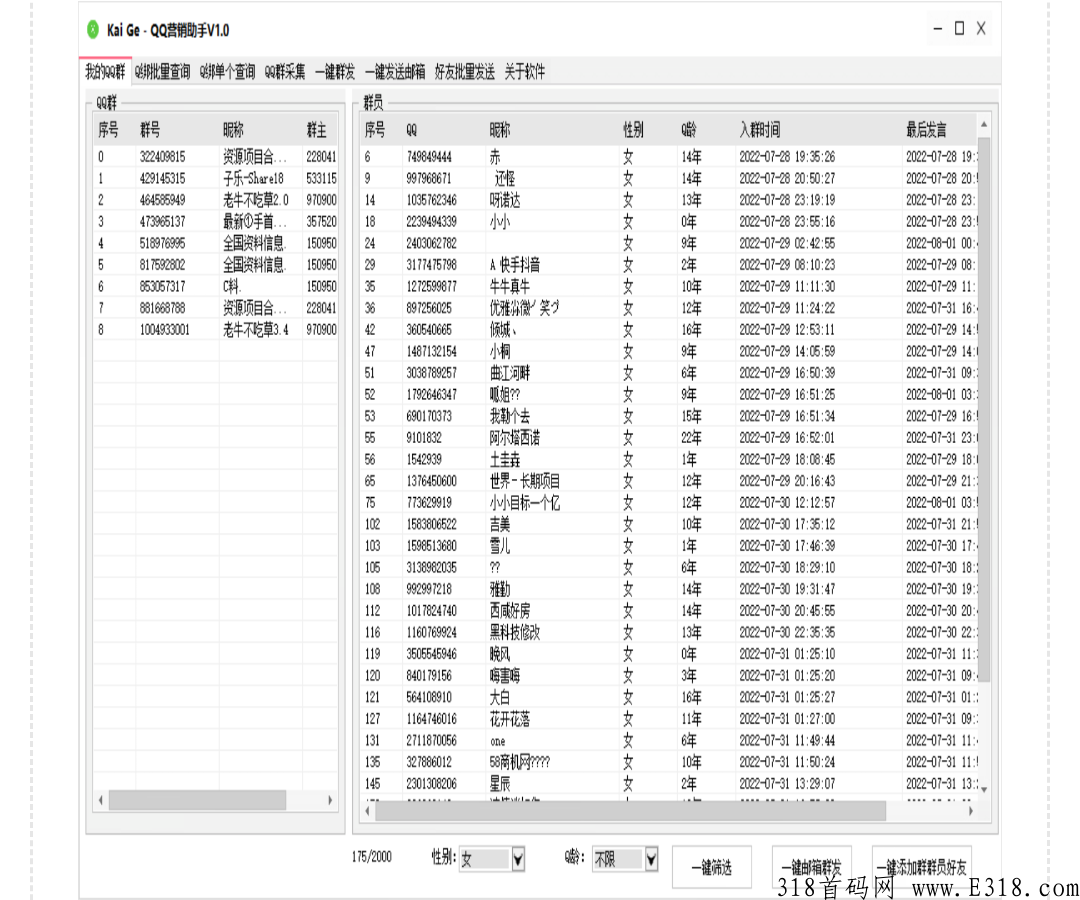Click the green Kai Ge app icon
Viewport: 1080px width, 900px height.
pyautogui.click(x=92, y=30)
